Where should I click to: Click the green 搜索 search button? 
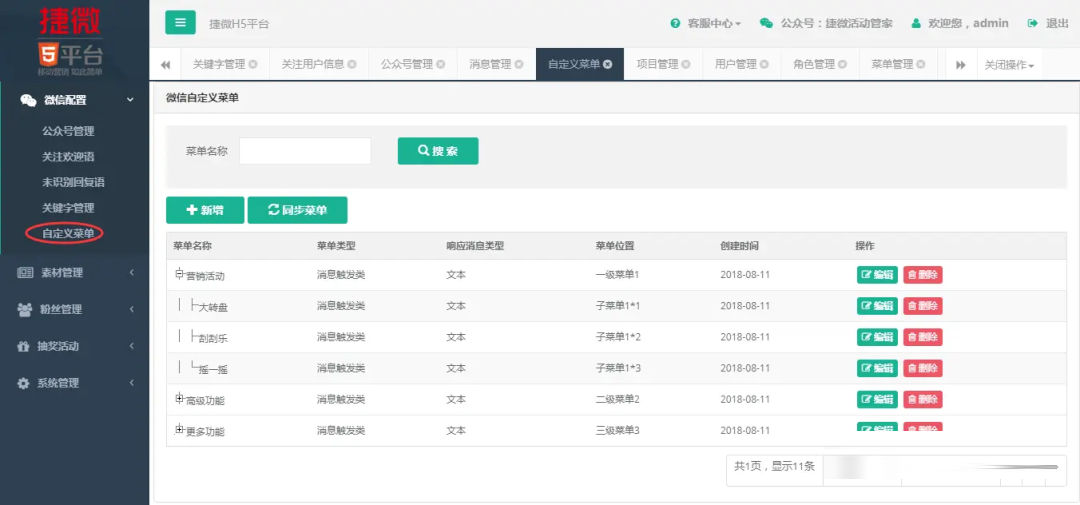pyautogui.click(x=438, y=151)
